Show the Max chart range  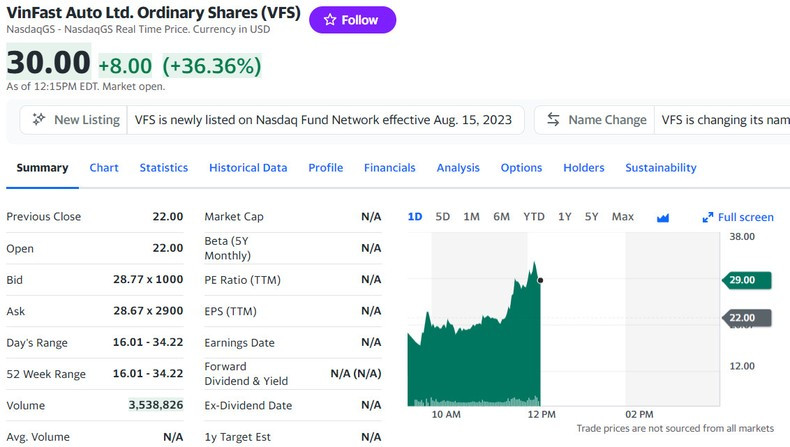pos(623,217)
